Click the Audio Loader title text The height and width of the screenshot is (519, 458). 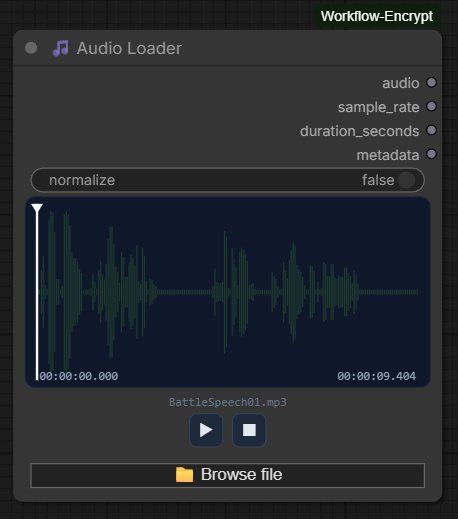(x=129, y=48)
